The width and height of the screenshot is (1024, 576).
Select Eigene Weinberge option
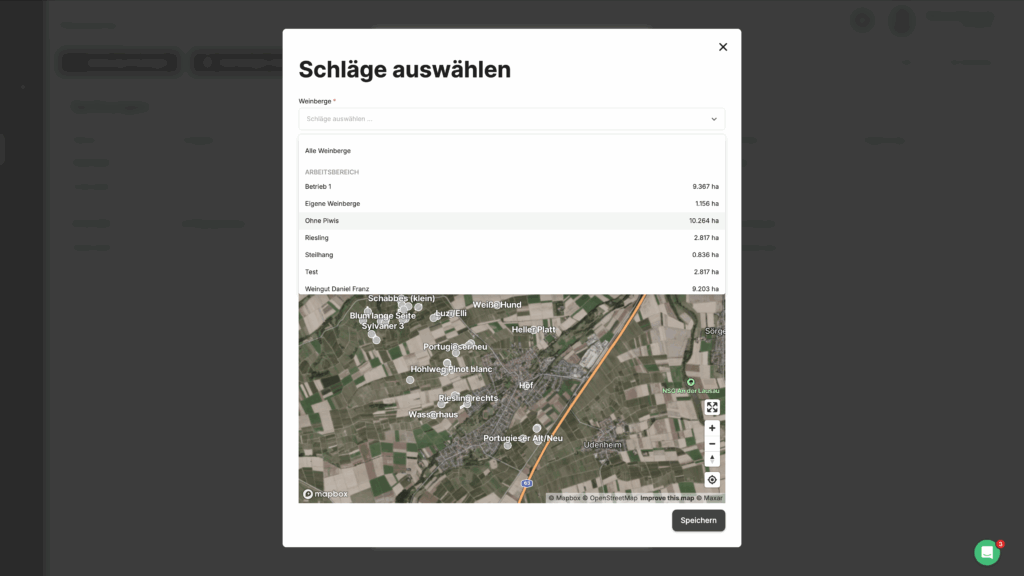[332, 204]
